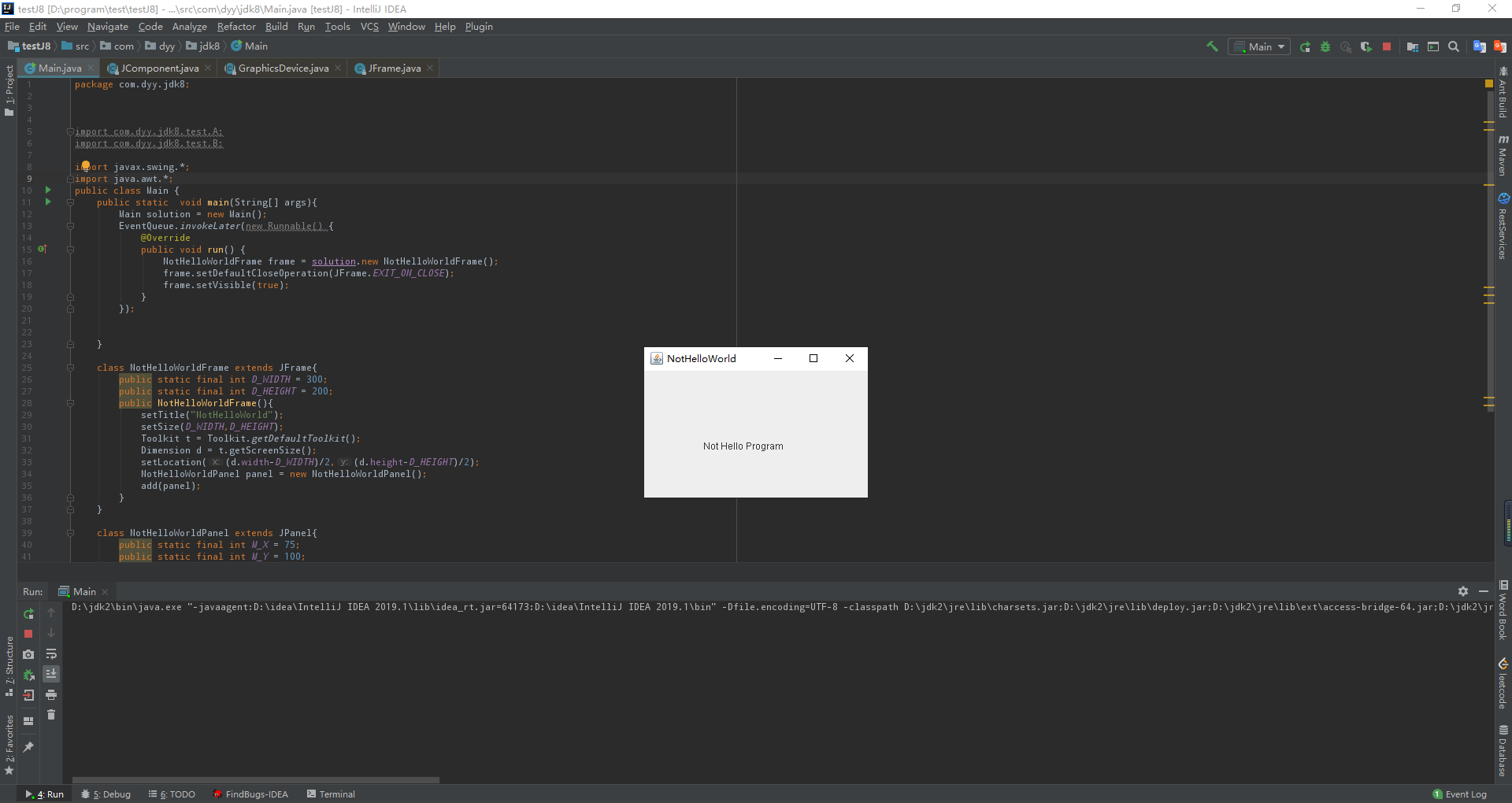This screenshot has height=803, width=1512.
Task: Click the blue Google Translate icon
Action: point(1480,46)
